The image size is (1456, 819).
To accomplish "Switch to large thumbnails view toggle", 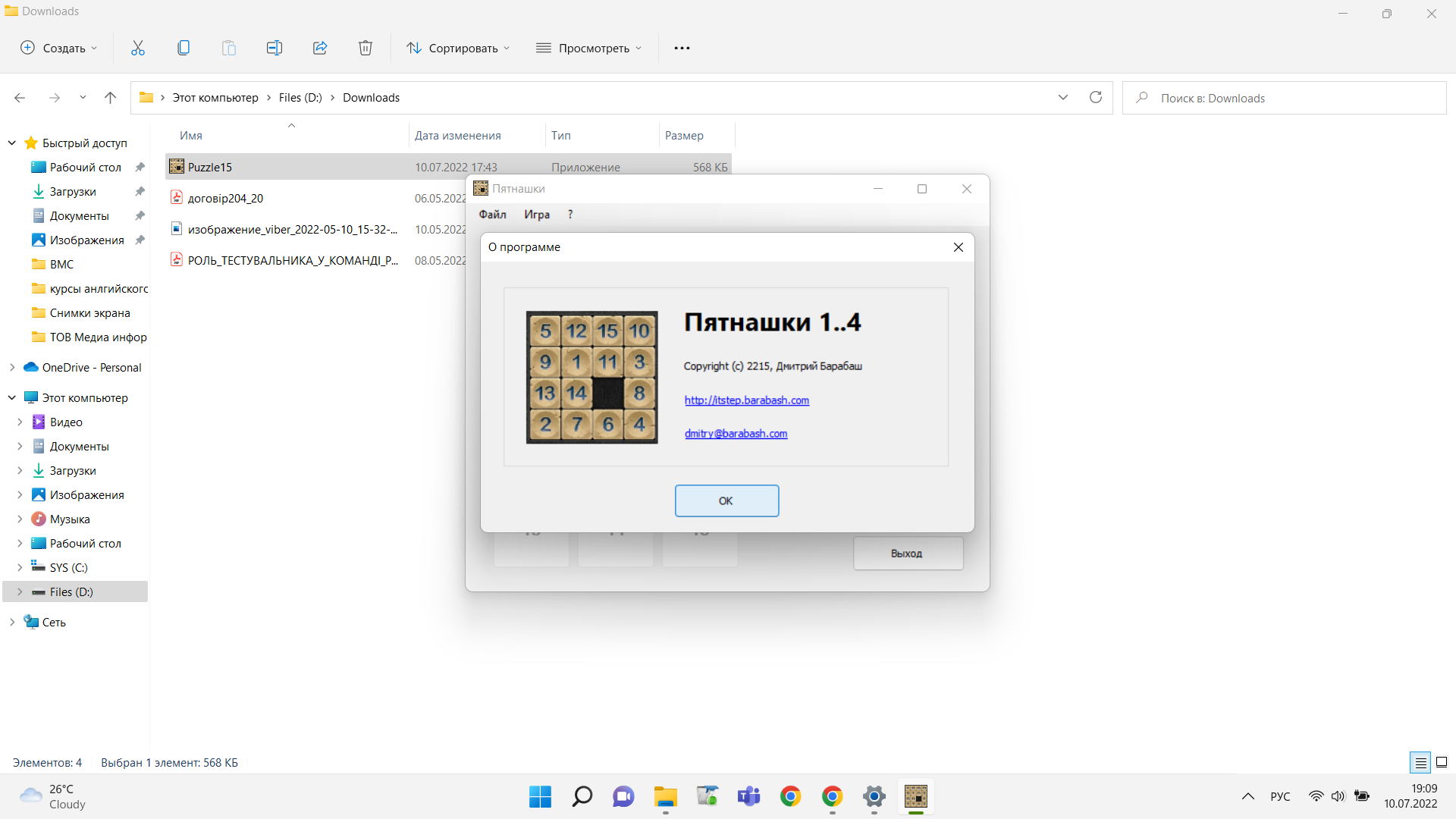I will 1442,762.
